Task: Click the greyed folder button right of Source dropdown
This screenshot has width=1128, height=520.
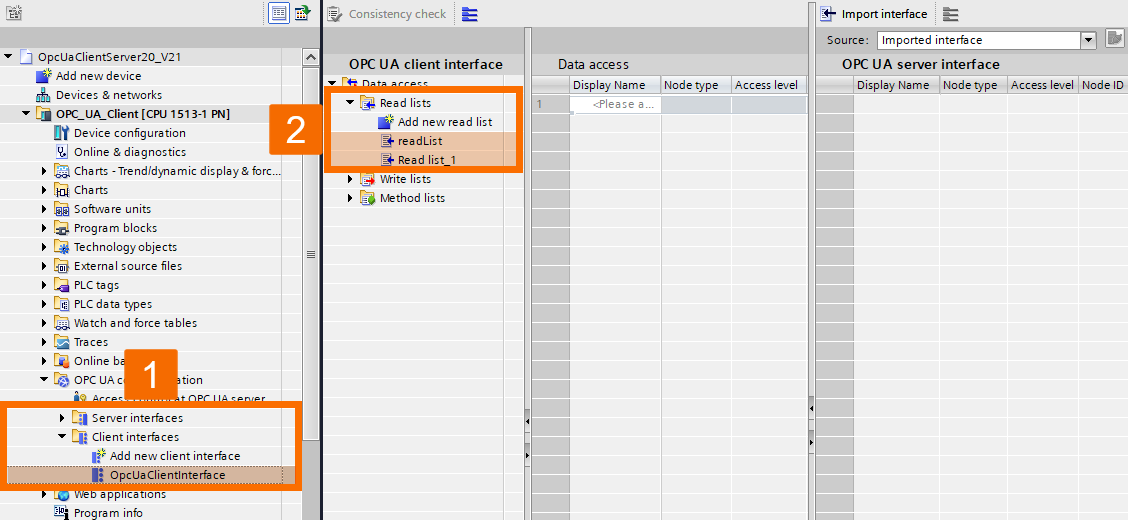Action: pyautogui.click(x=1114, y=39)
